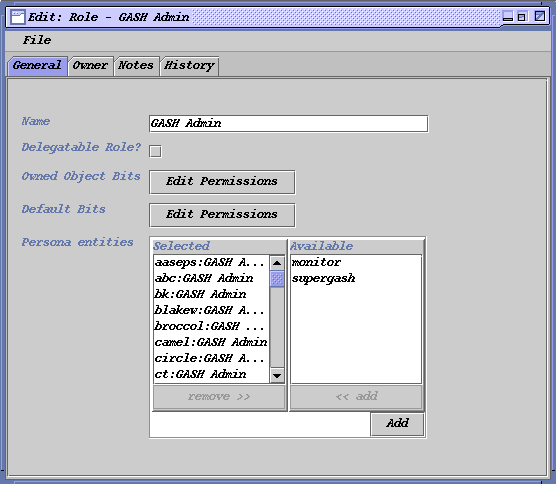Edit Permissions for Owned Object Bits
This screenshot has width=557, height=484.
pyautogui.click(x=222, y=182)
